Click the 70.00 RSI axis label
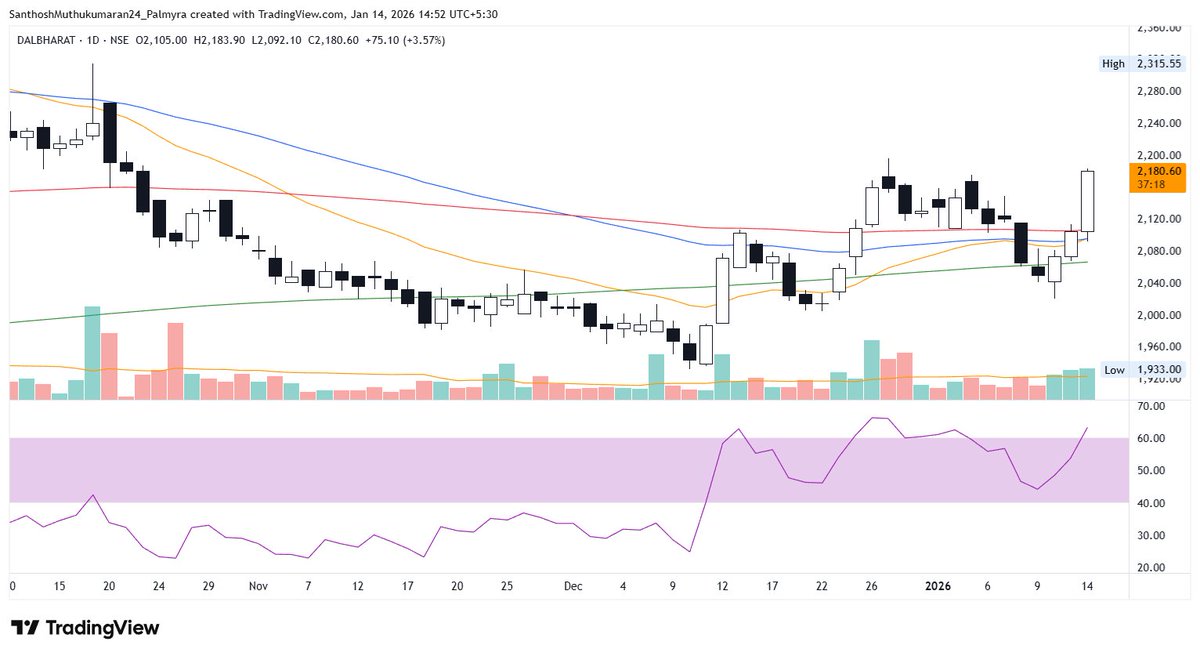The image size is (1200, 656). (x=1151, y=407)
